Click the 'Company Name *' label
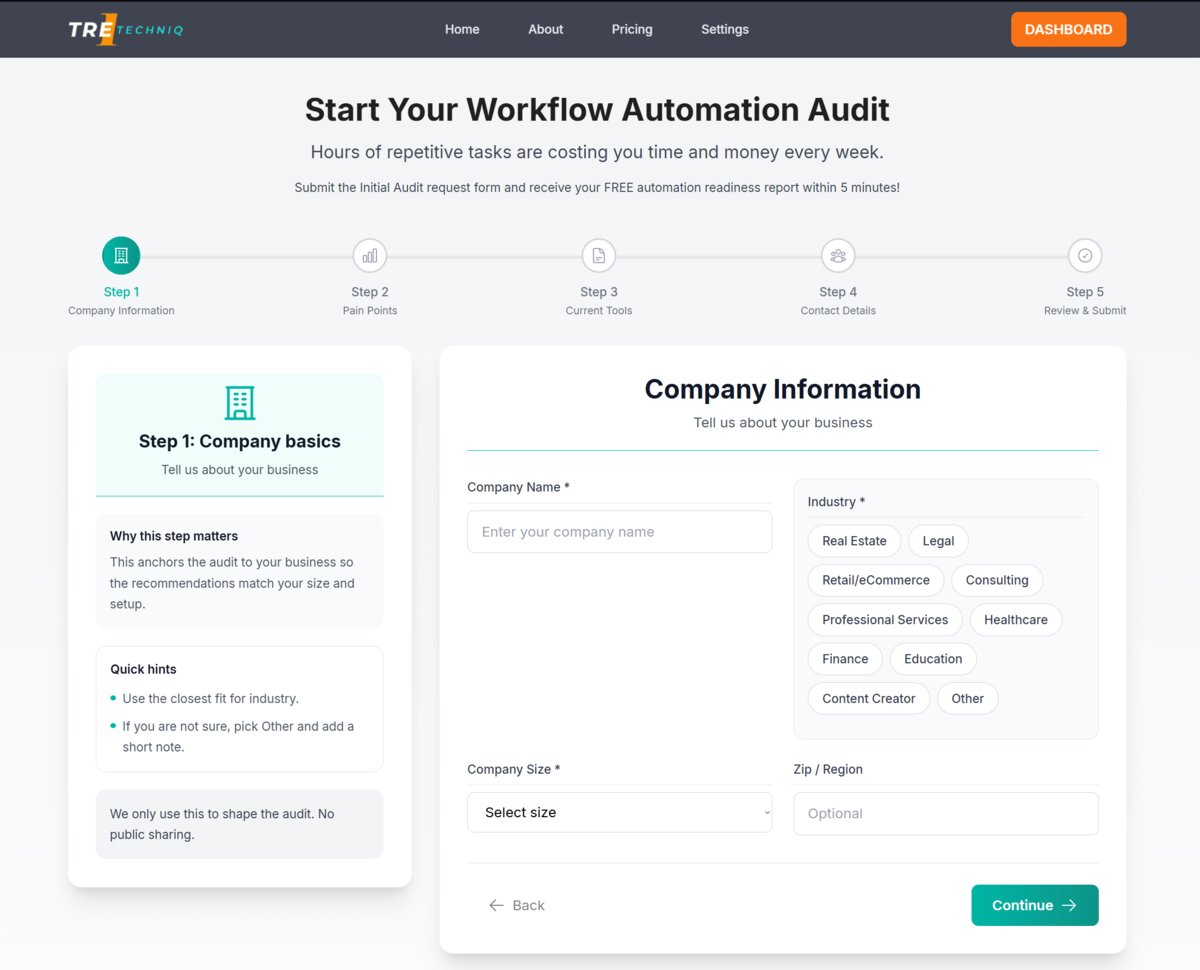This screenshot has width=1200, height=970. pyautogui.click(x=518, y=487)
